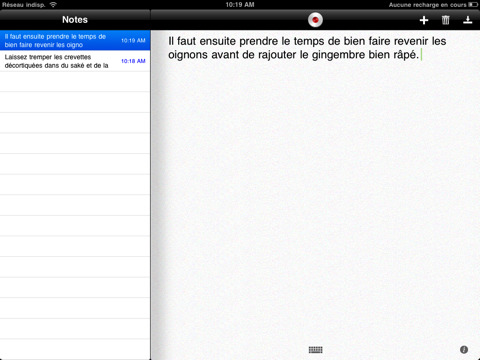480x360 pixels.
Task: Tap "Aucune recharge en cours" status text
Action: click(428, 5)
